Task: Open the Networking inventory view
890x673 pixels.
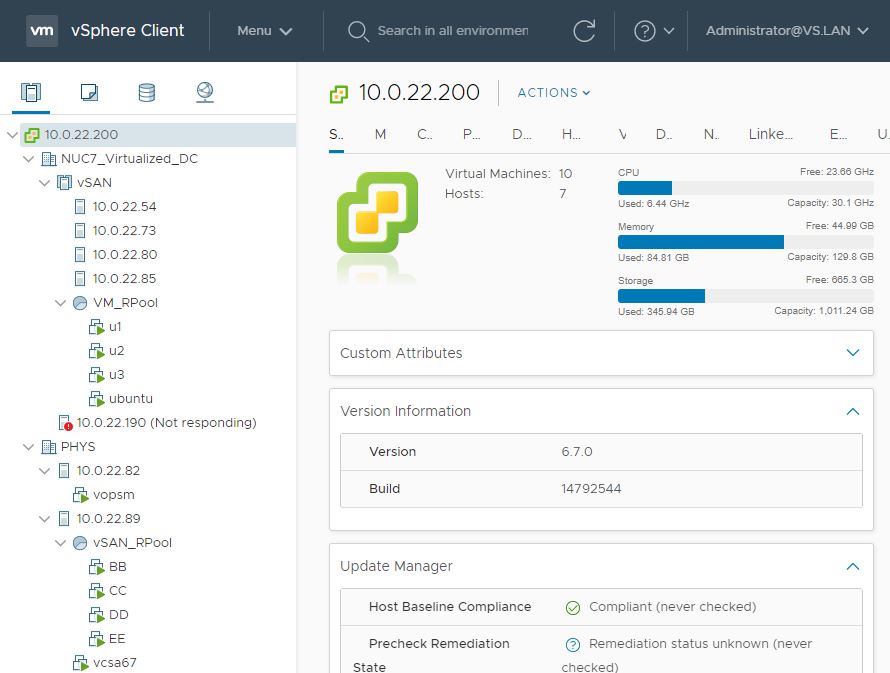Action: [205, 92]
